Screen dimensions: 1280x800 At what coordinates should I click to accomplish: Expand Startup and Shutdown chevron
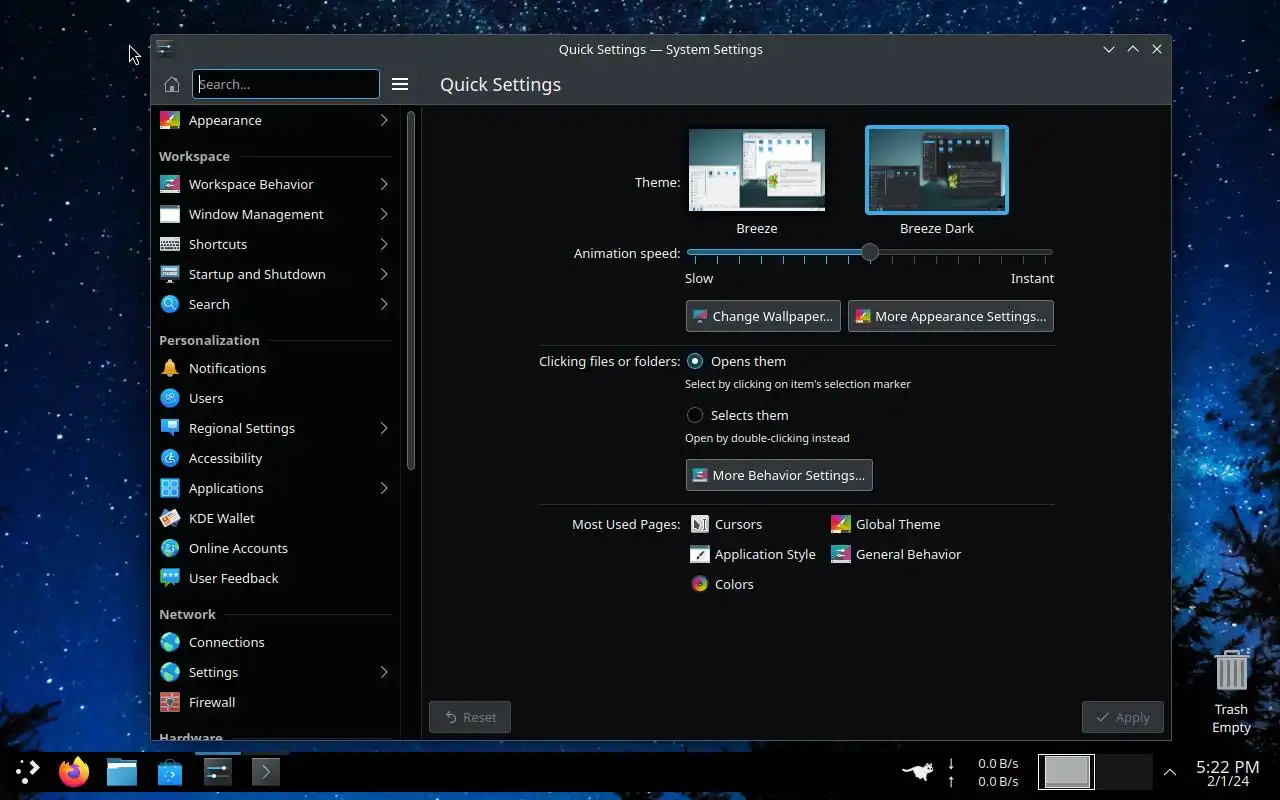(384, 274)
